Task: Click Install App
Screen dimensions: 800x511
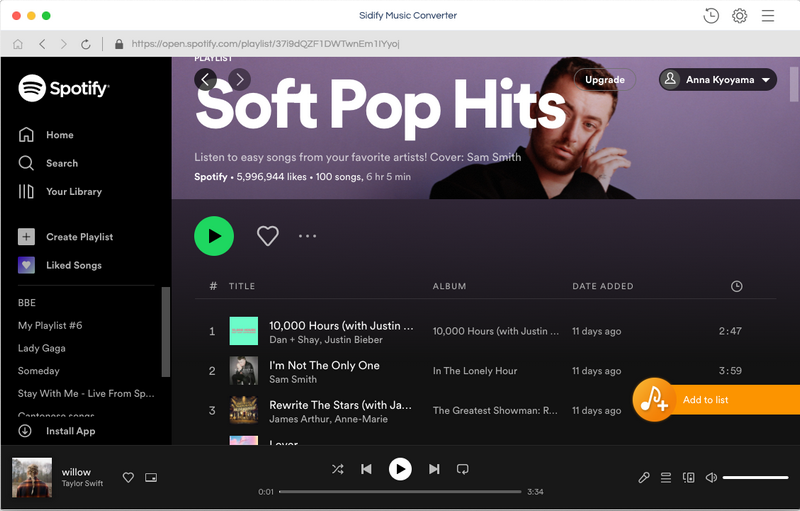Action: click(x=57, y=431)
